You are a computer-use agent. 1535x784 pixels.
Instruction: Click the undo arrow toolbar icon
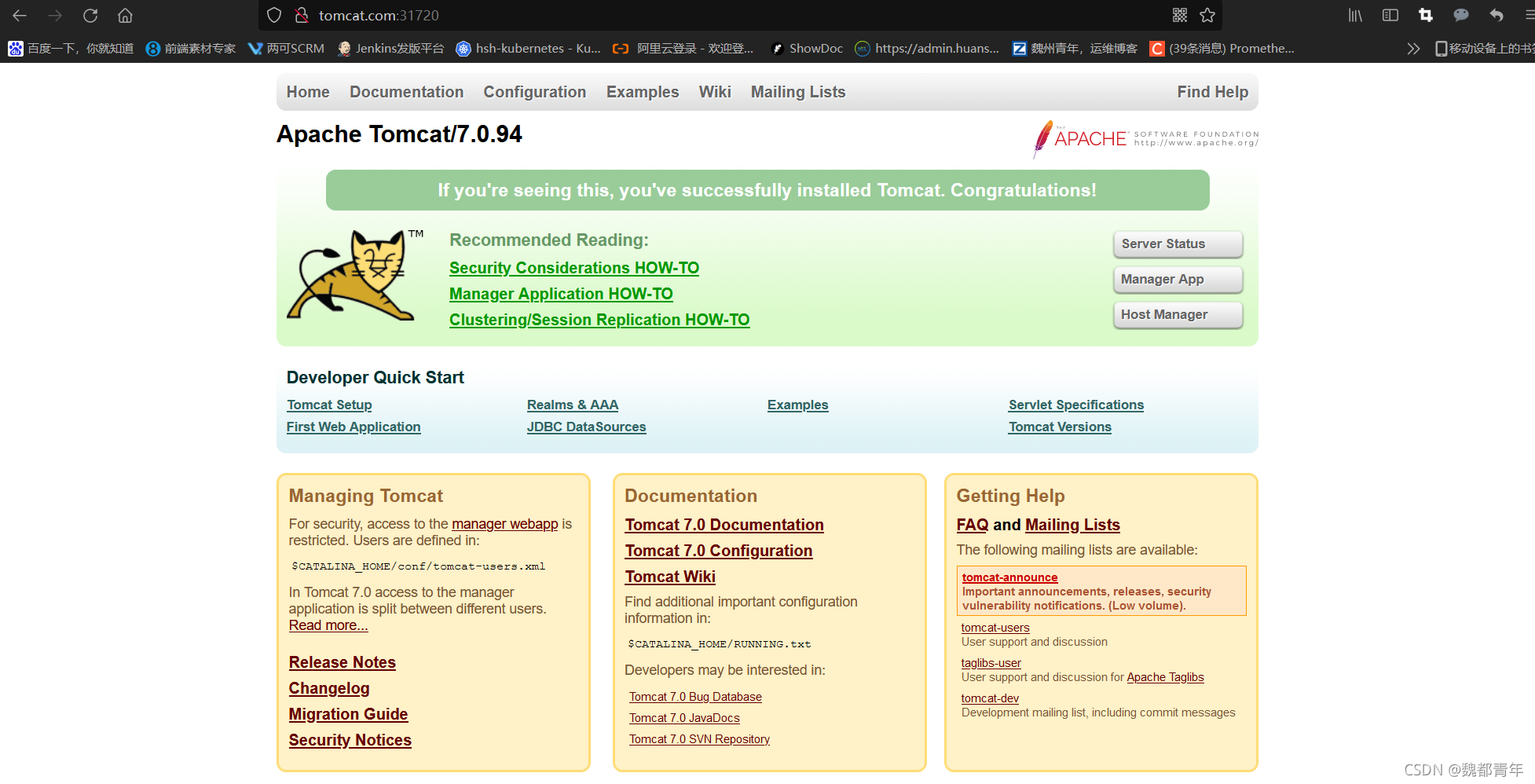(1497, 15)
